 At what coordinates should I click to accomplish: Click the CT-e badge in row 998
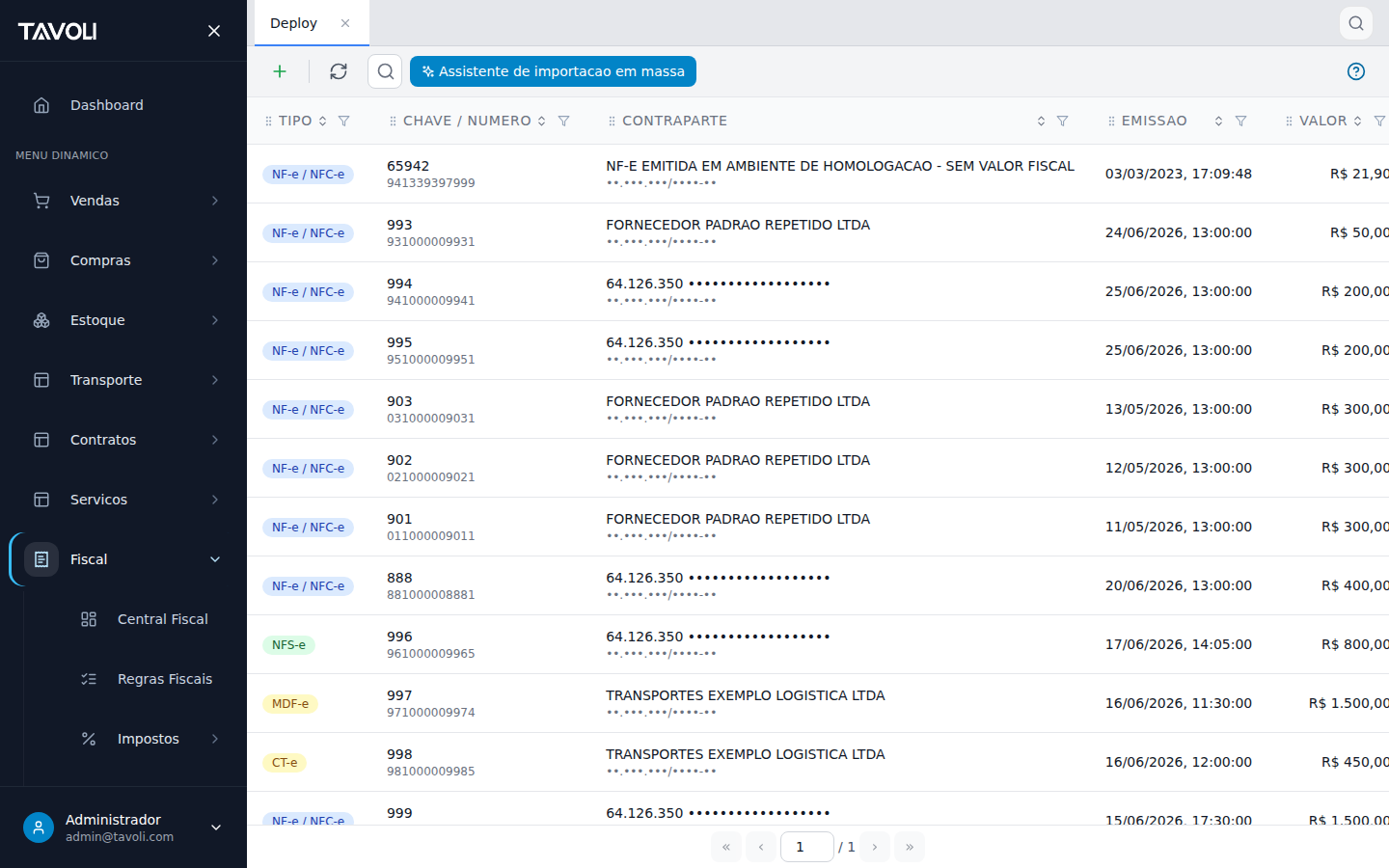coord(285,763)
